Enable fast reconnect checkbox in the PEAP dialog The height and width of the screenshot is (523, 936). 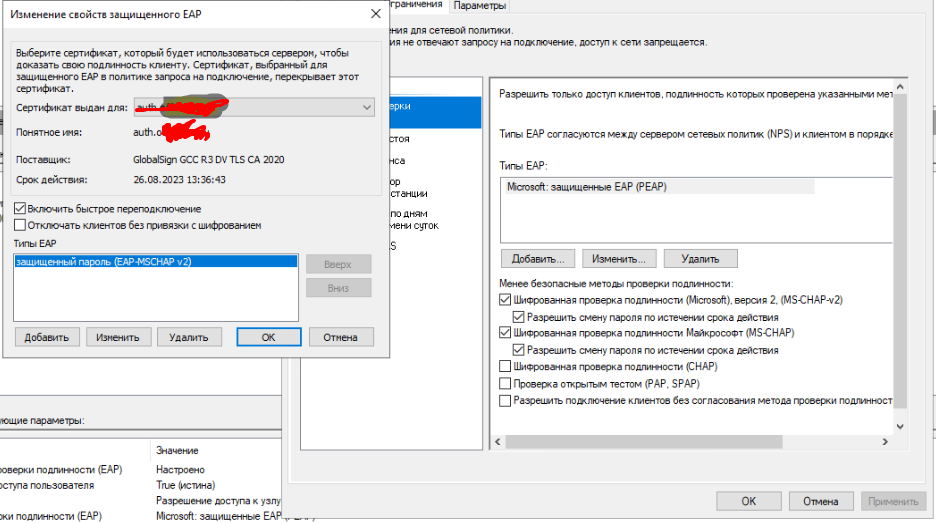coord(20,208)
